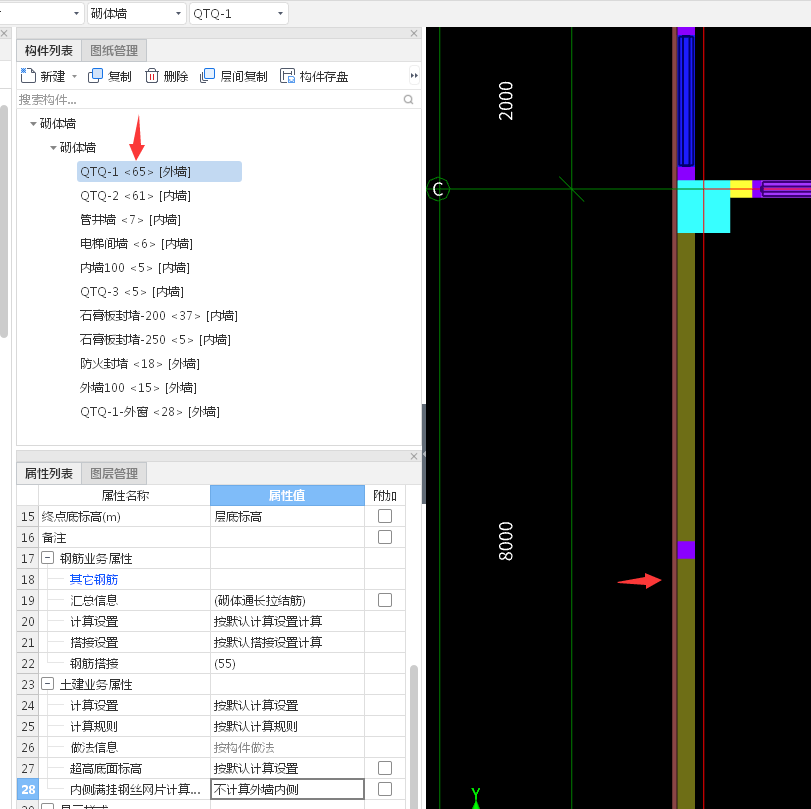Click the 删除 (Delete) trash icon
Viewport: 811px width, 809px height.
(x=152, y=76)
